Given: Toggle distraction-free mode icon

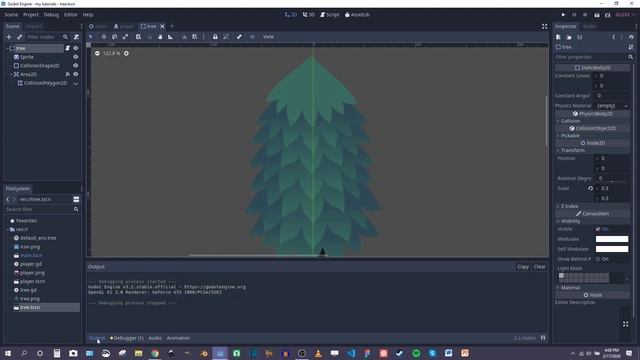Looking at the screenshot, I should click(x=544, y=27).
